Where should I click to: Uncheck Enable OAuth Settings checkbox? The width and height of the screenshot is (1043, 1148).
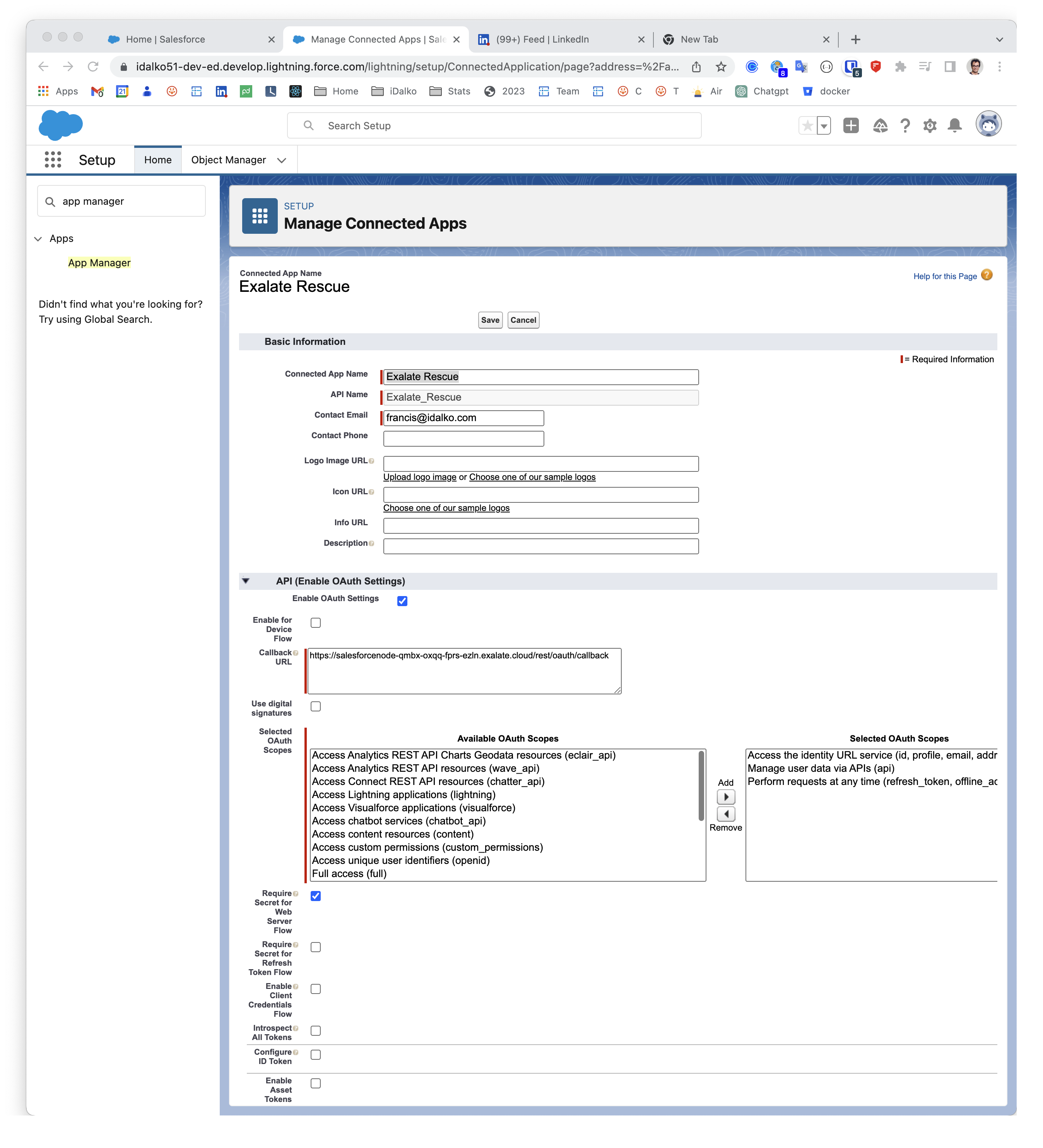[x=402, y=601]
